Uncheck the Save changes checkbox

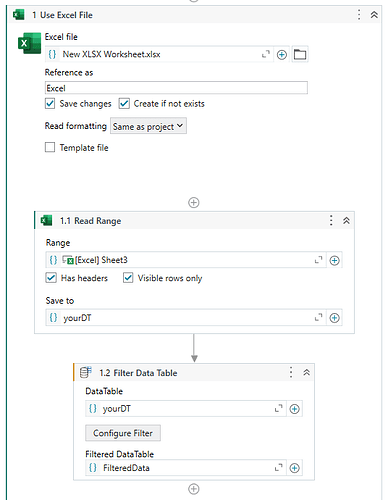[x=50, y=103]
